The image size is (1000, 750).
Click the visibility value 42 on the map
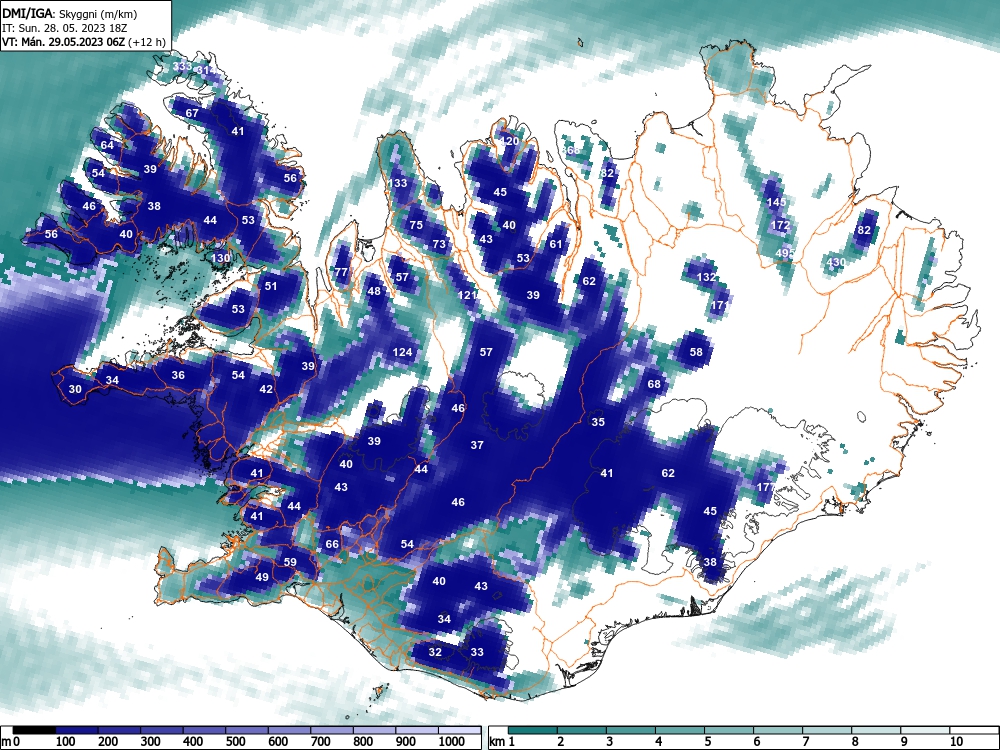click(266, 389)
